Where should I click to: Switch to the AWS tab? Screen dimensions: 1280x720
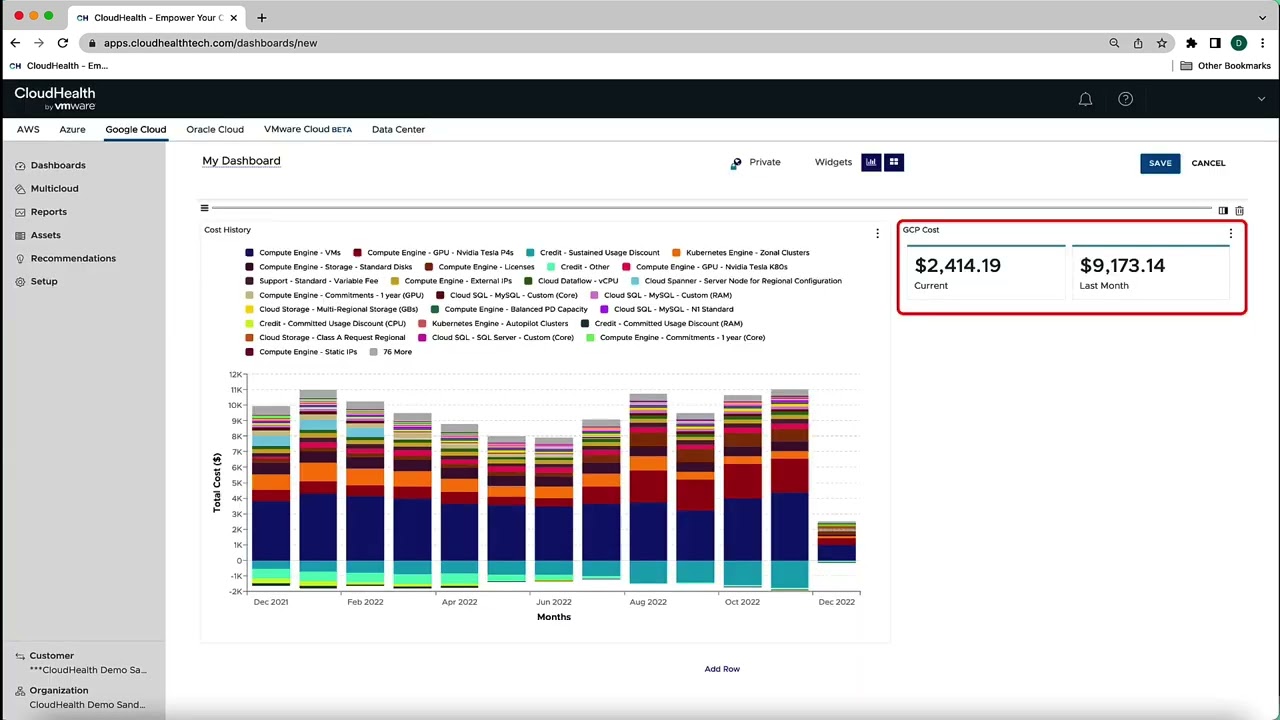tap(28, 129)
